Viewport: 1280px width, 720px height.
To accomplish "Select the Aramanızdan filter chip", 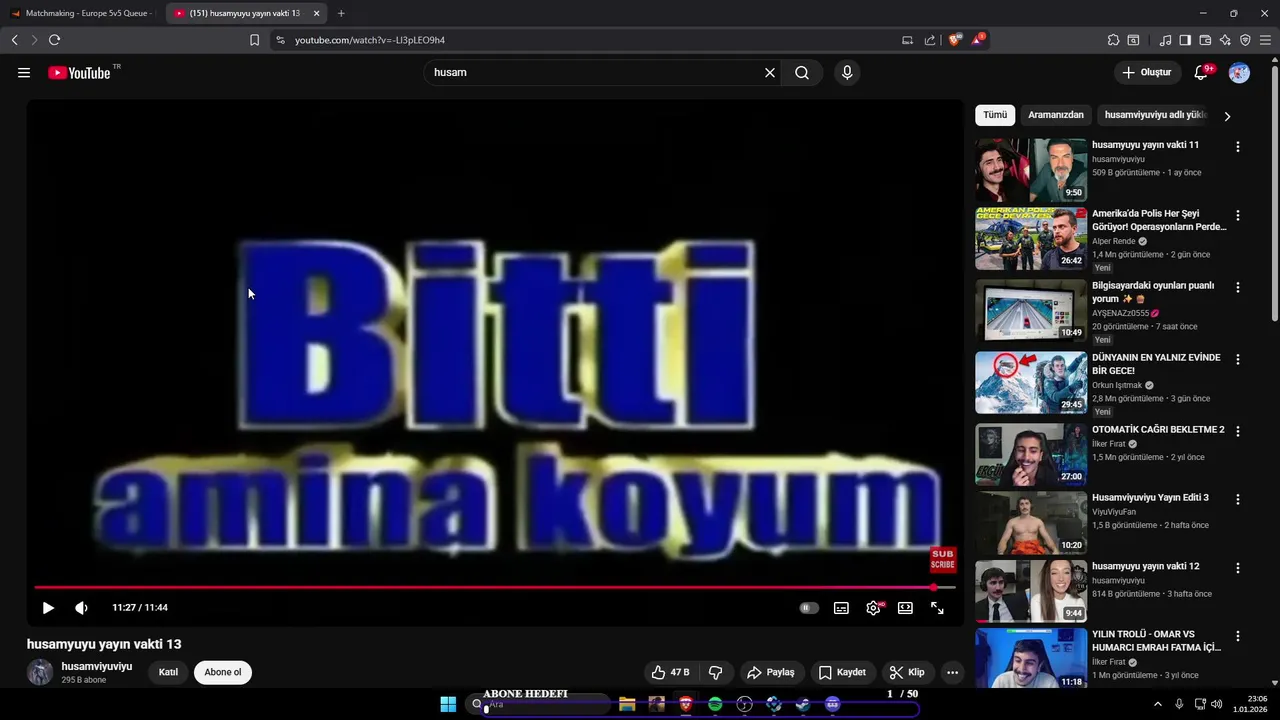I will tap(1056, 115).
